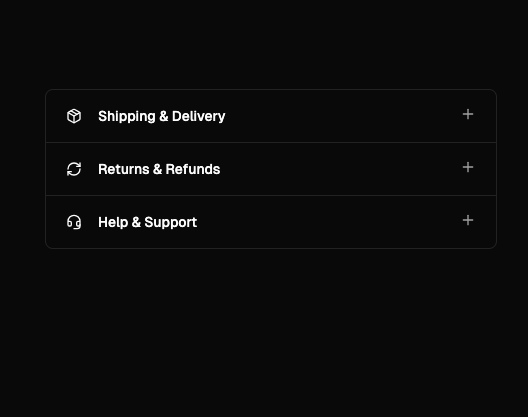Screen dimensions: 528x417
Task: Tap the headphones icon beside Help
Action: pos(74,222)
